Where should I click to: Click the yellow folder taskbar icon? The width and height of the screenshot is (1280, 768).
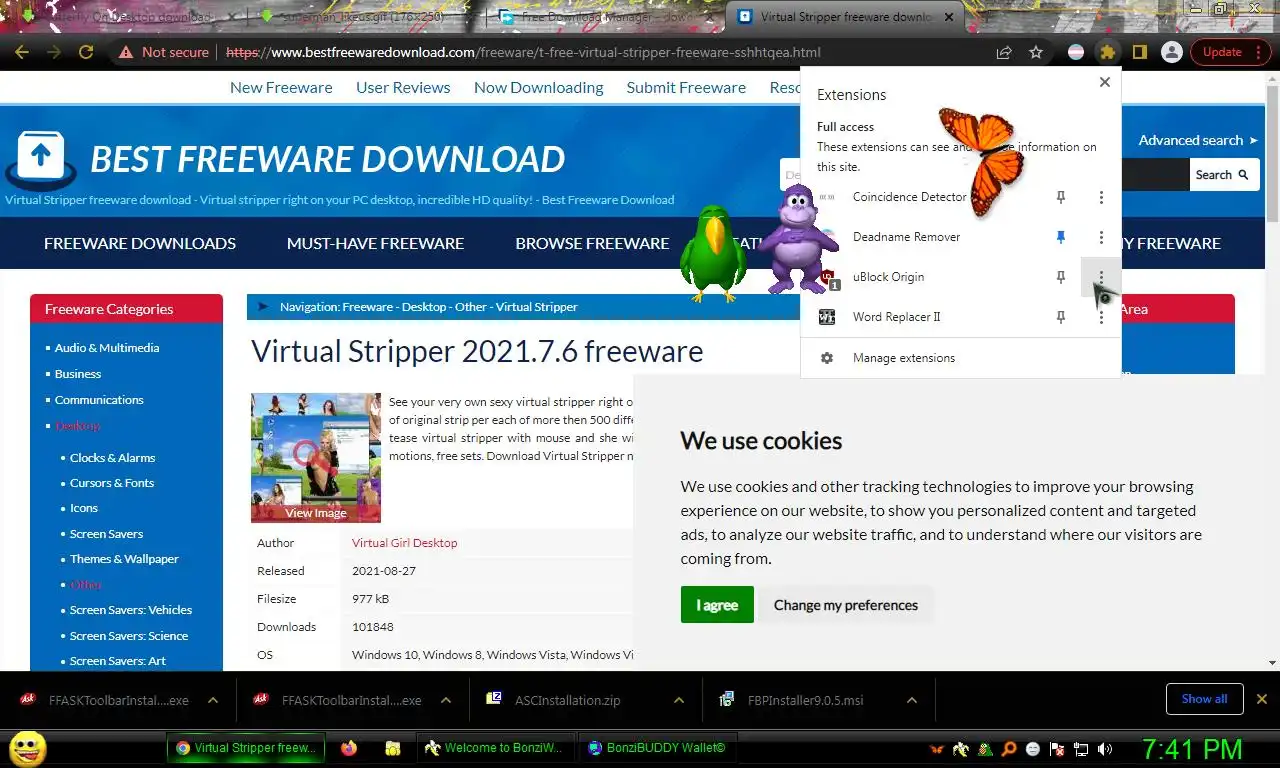(393, 748)
